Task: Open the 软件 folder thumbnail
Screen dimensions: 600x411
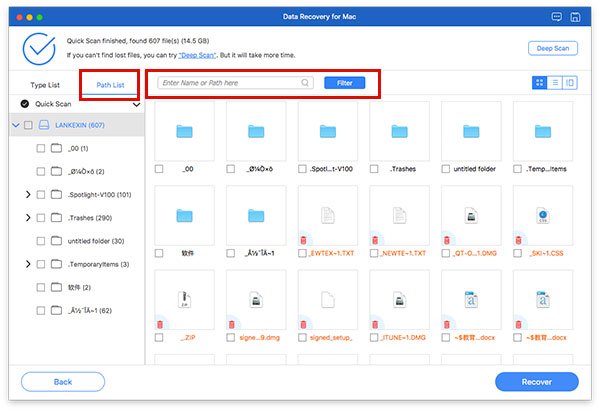Action: tap(184, 215)
